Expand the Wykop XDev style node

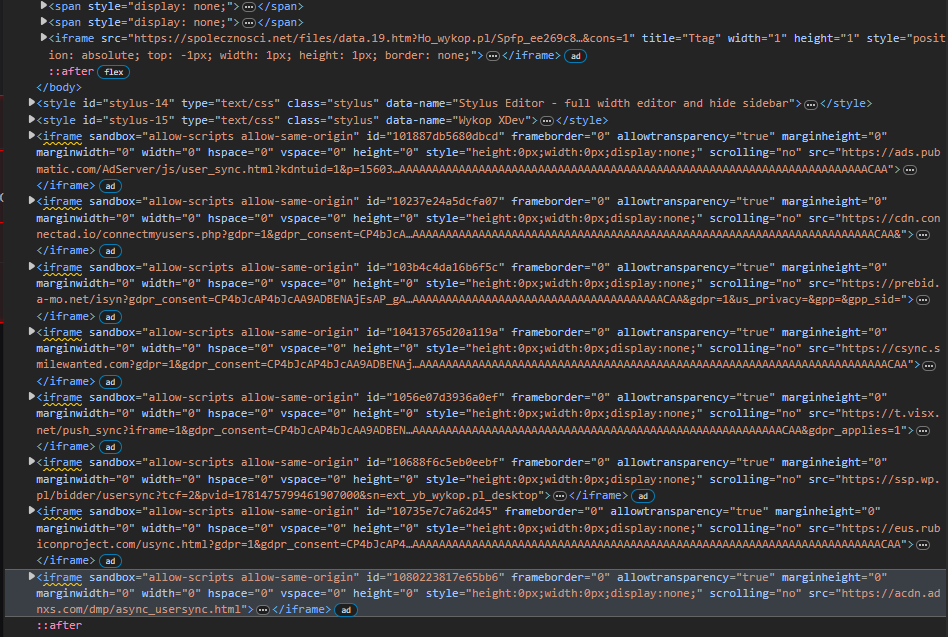[x=32, y=119]
